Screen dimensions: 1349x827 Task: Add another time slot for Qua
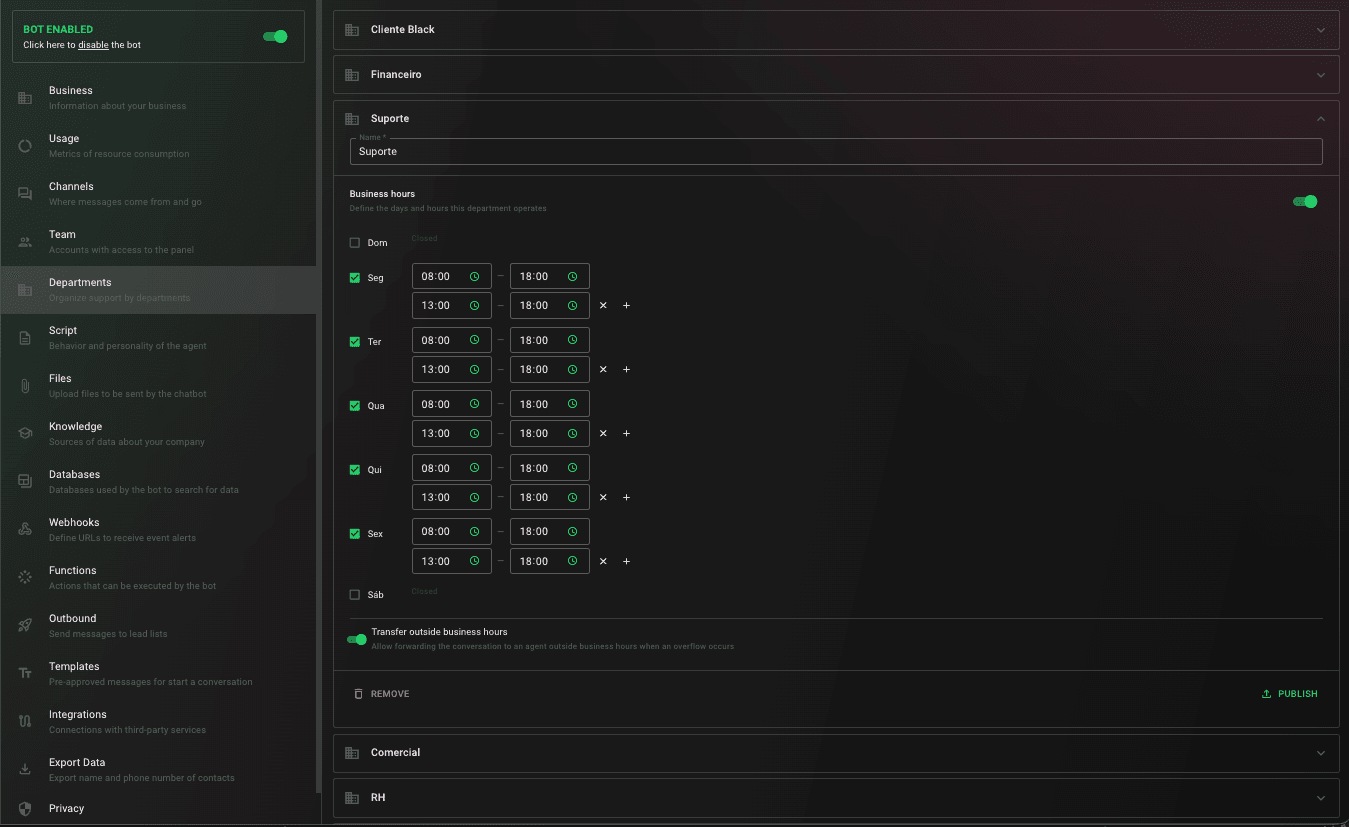click(626, 433)
